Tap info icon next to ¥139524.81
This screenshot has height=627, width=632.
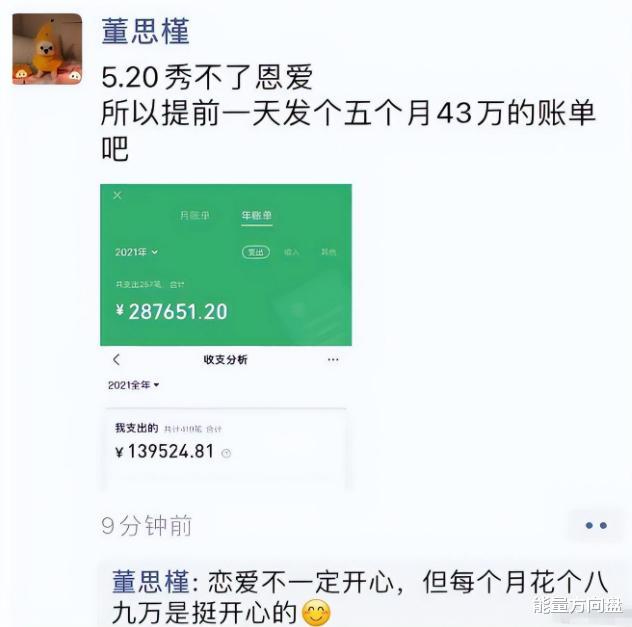click(x=226, y=453)
